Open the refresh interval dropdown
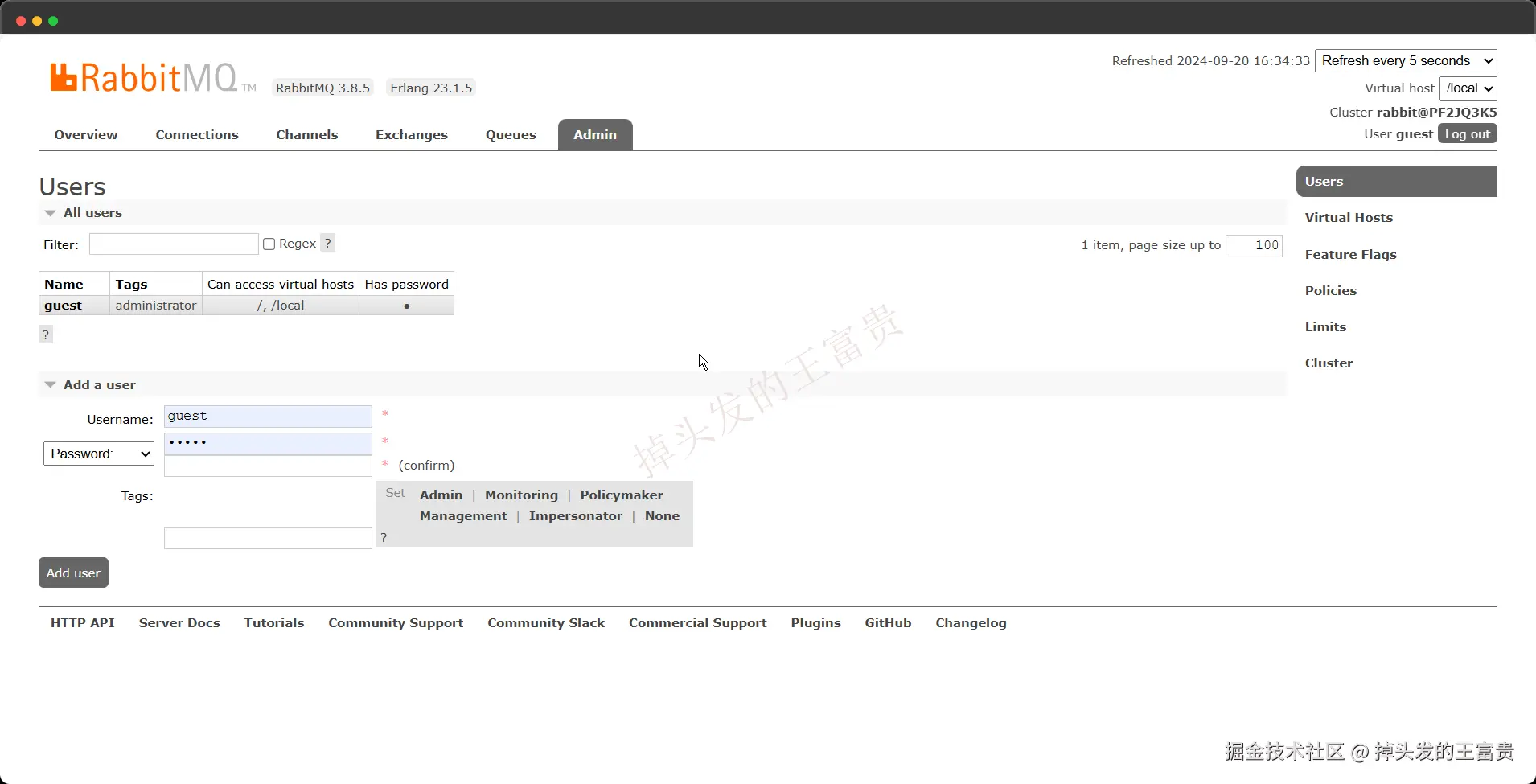The width and height of the screenshot is (1536, 784). point(1406,61)
